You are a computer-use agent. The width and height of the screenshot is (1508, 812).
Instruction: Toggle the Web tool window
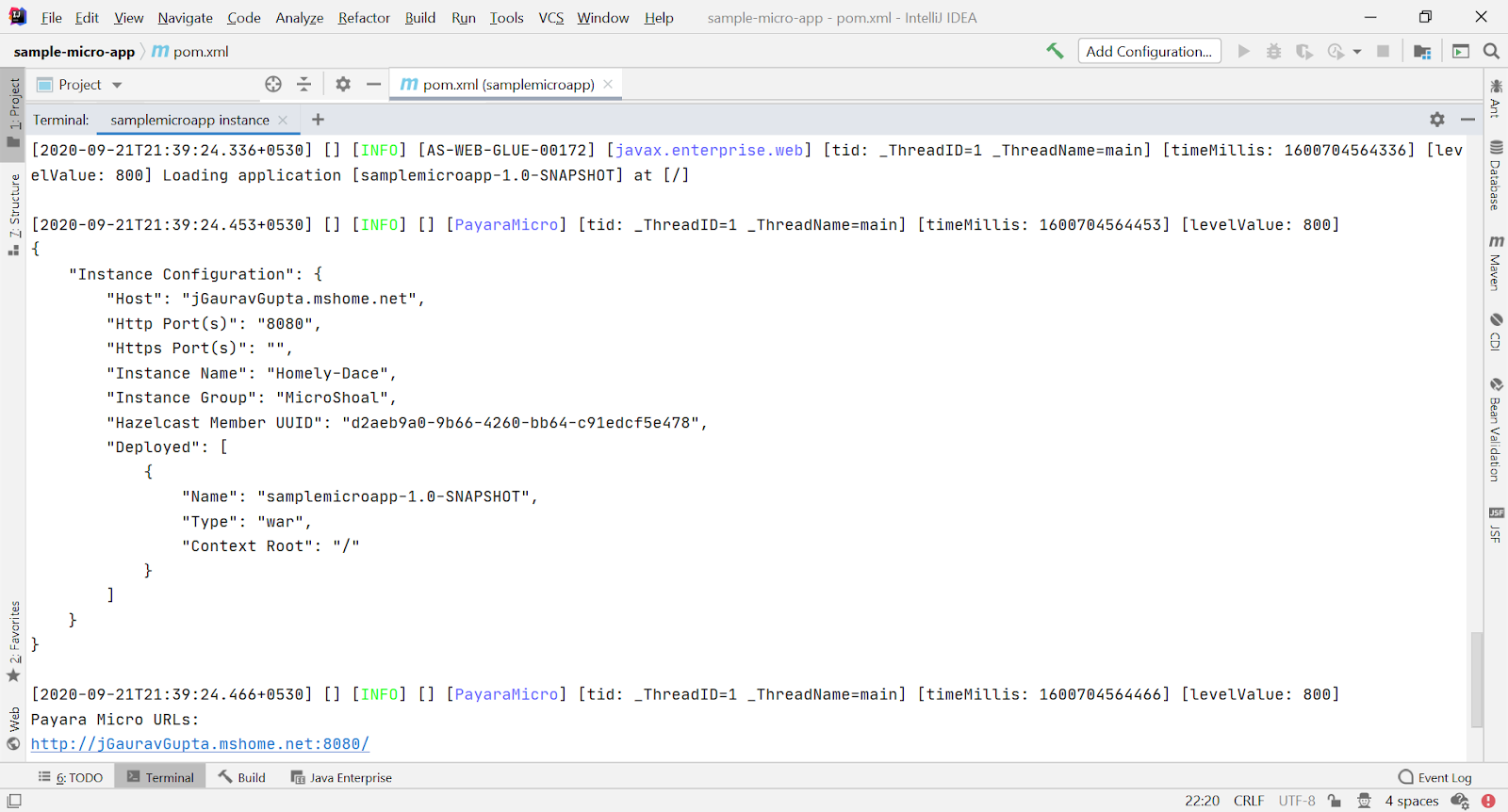(x=13, y=728)
